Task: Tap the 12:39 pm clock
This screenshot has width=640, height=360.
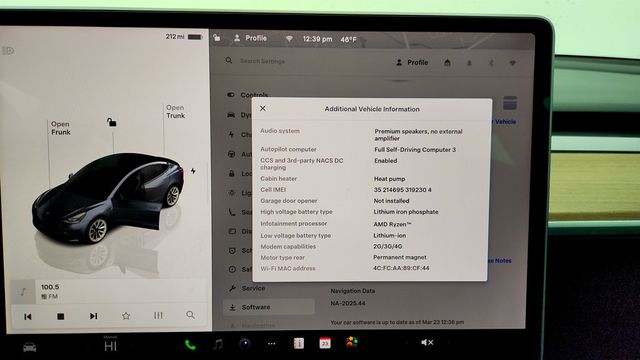Action: [x=317, y=39]
